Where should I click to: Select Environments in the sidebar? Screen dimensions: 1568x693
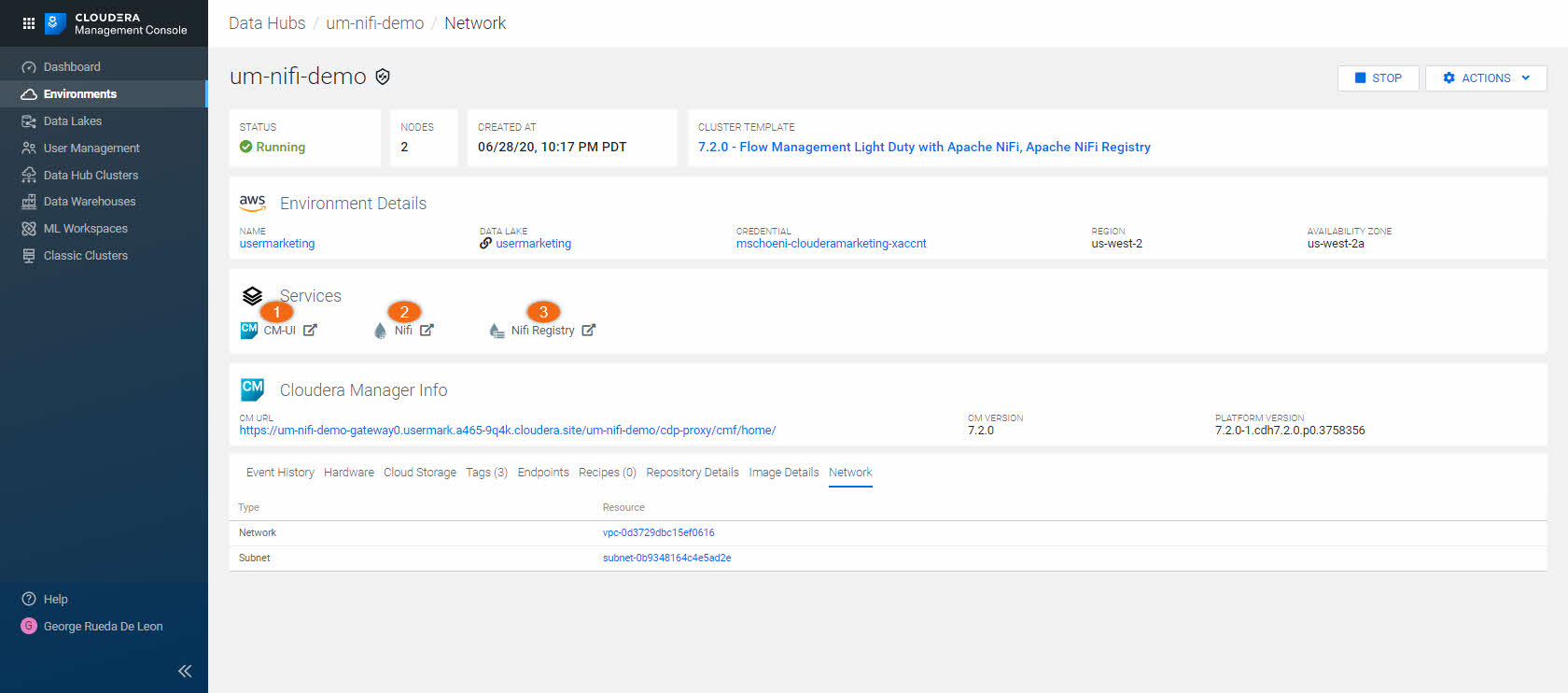[80, 94]
